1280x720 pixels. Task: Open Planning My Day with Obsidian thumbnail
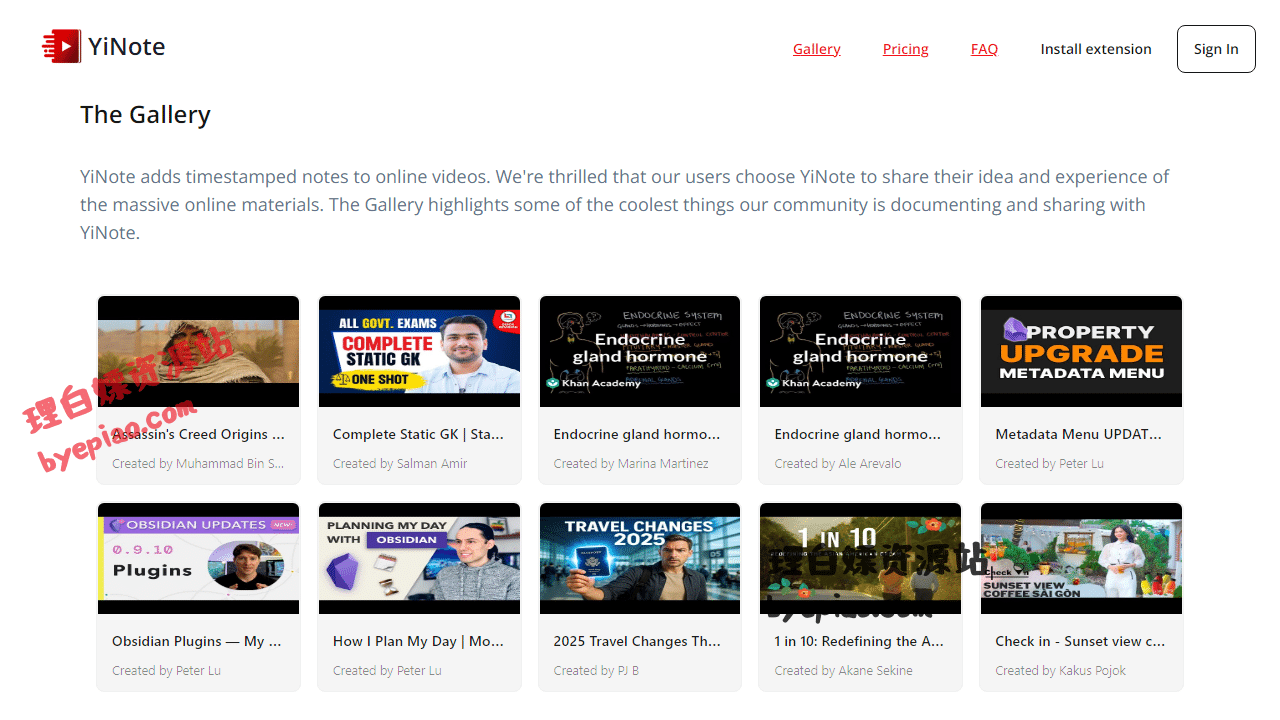(x=419, y=558)
